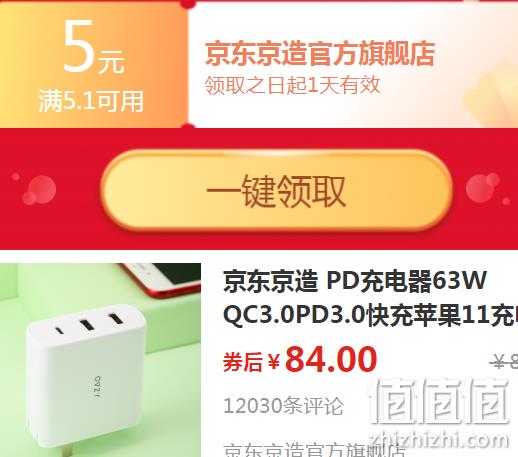The image size is (518, 457).
Task: Click the 领取之日起1天有效 validity note
Action: click(292, 85)
